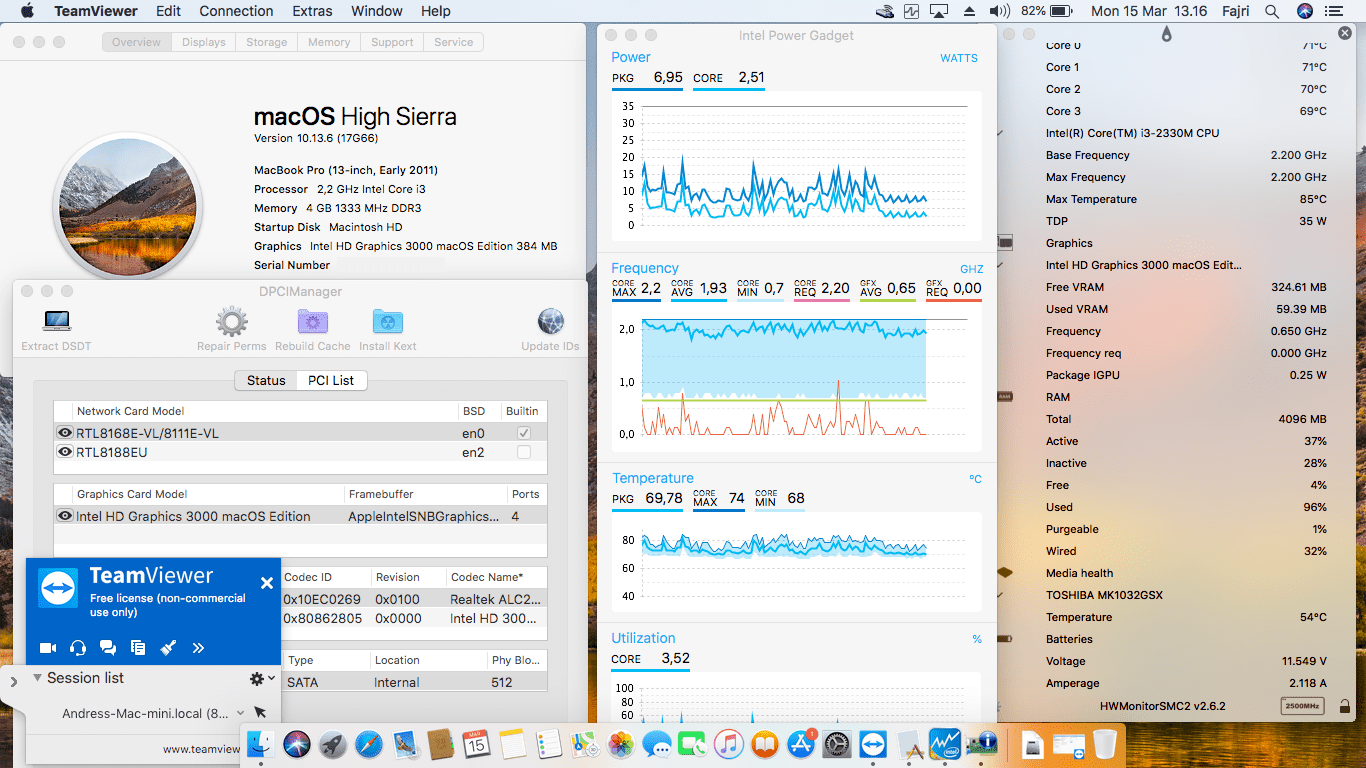Click the 2500MHz button in HWMonitorSMC2
Image resolution: width=1366 pixels, height=768 pixels.
coord(1302,706)
